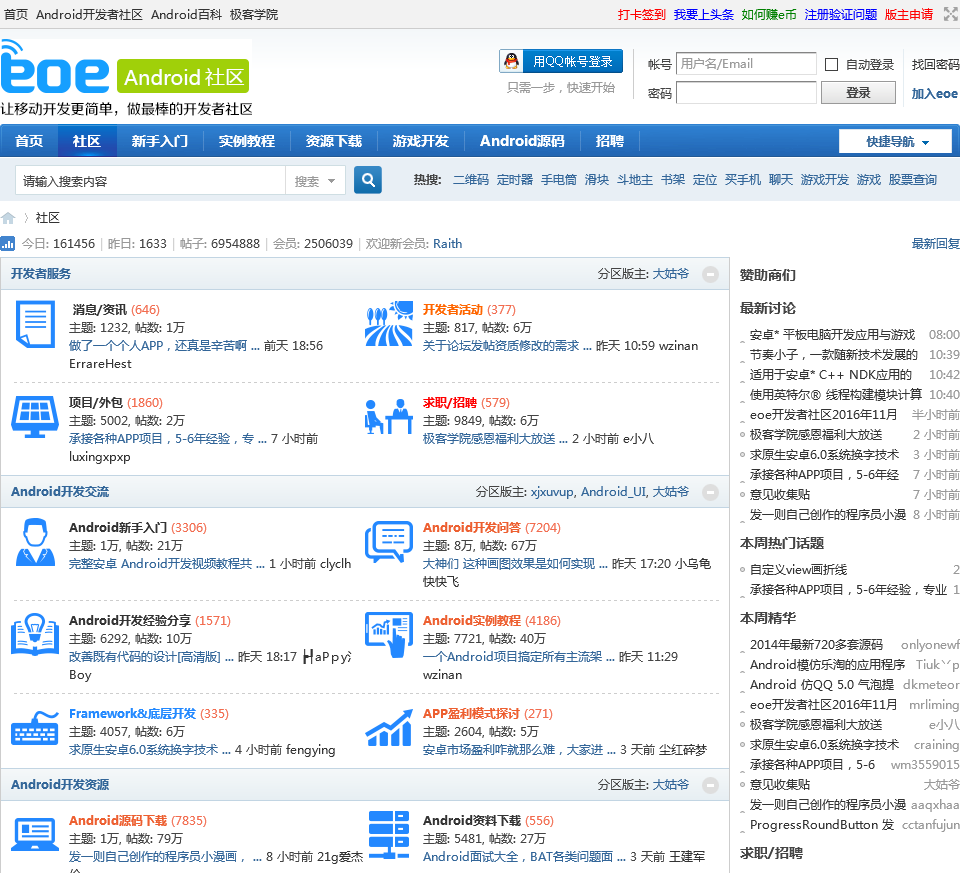Open Android源码 in the nav bar
Image resolution: width=960 pixels, height=873 pixels.
[x=522, y=141]
